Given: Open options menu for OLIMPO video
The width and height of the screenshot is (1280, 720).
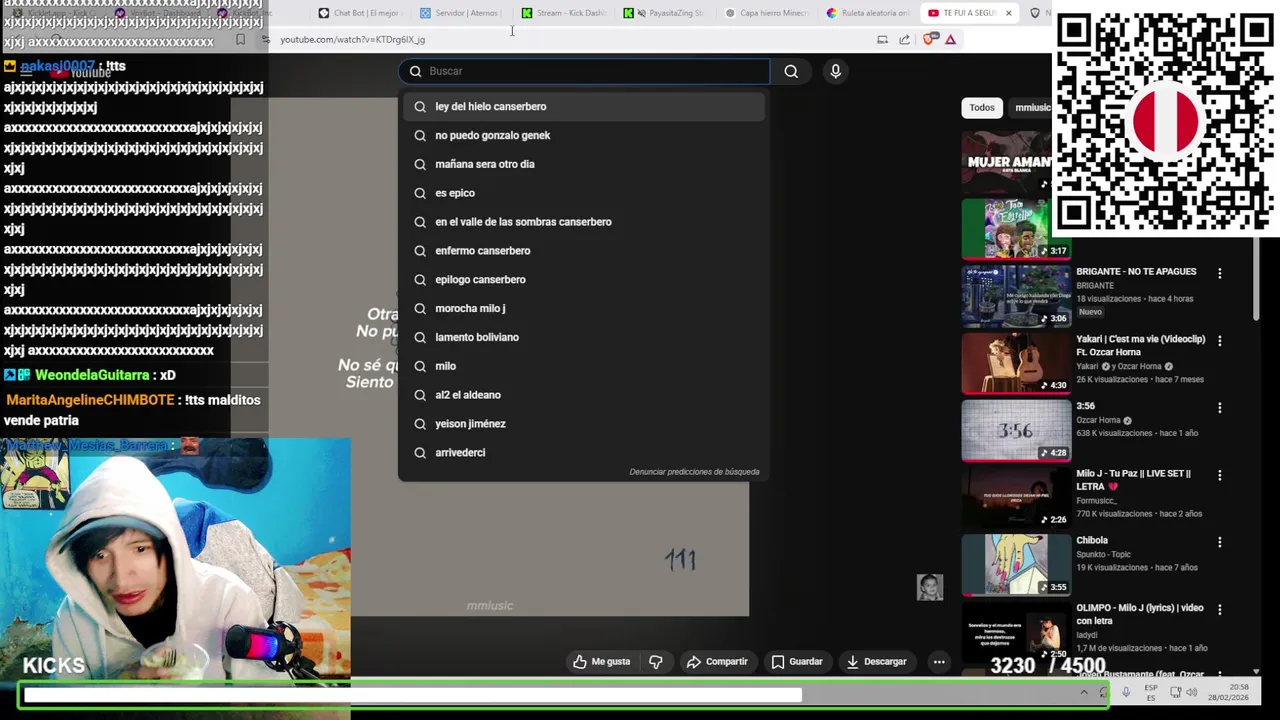Looking at the screenshot, I should (x=1219, y=609).
